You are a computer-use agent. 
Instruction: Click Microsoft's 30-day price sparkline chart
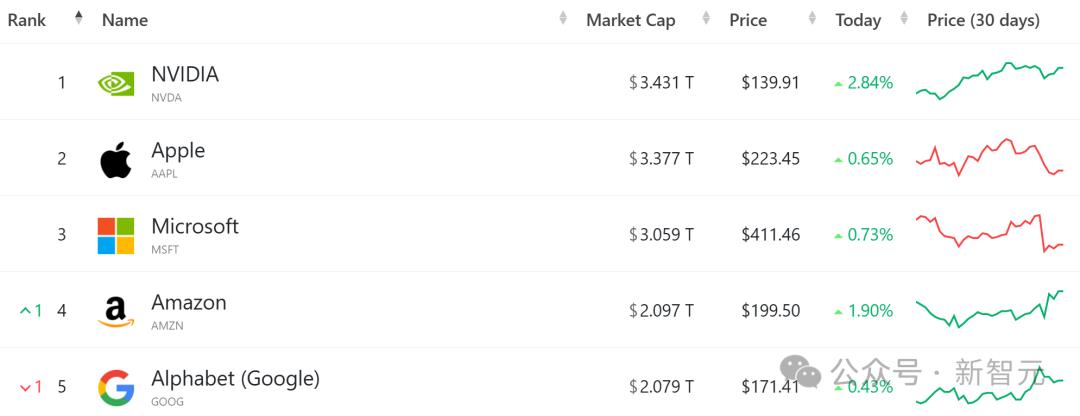coord(989,234)
